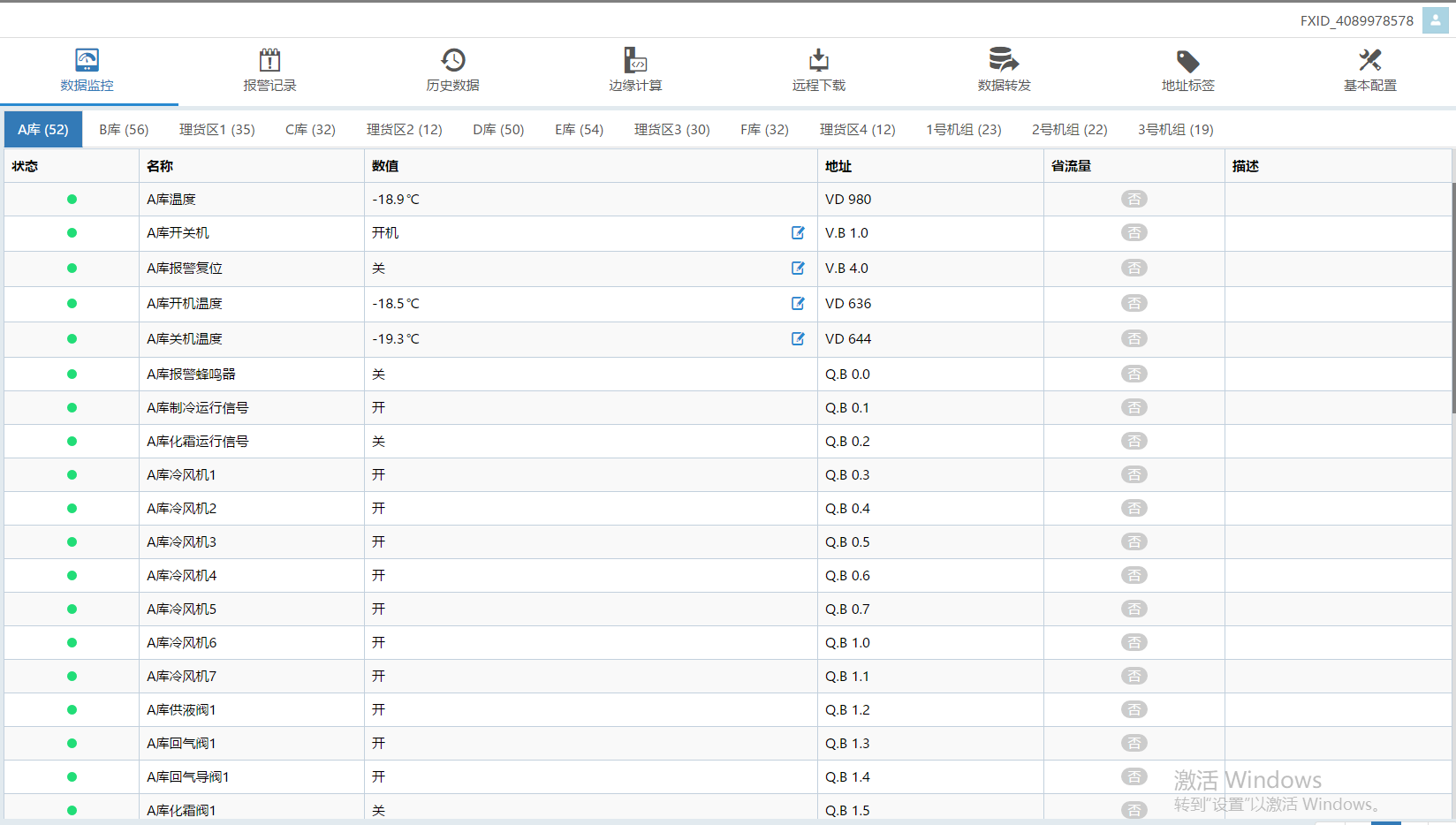Switch to the B库 (56) tab
The width and height of the screenshot is (1456, 825).
(124, 130)
